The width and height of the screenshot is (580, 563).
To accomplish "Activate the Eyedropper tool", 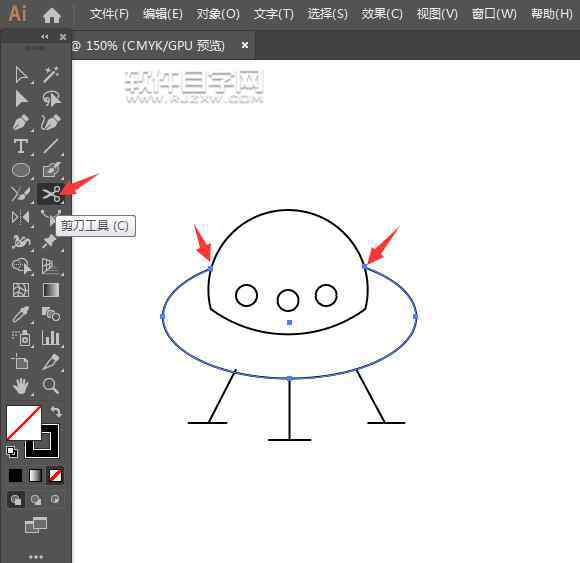I will click(21, 314).
